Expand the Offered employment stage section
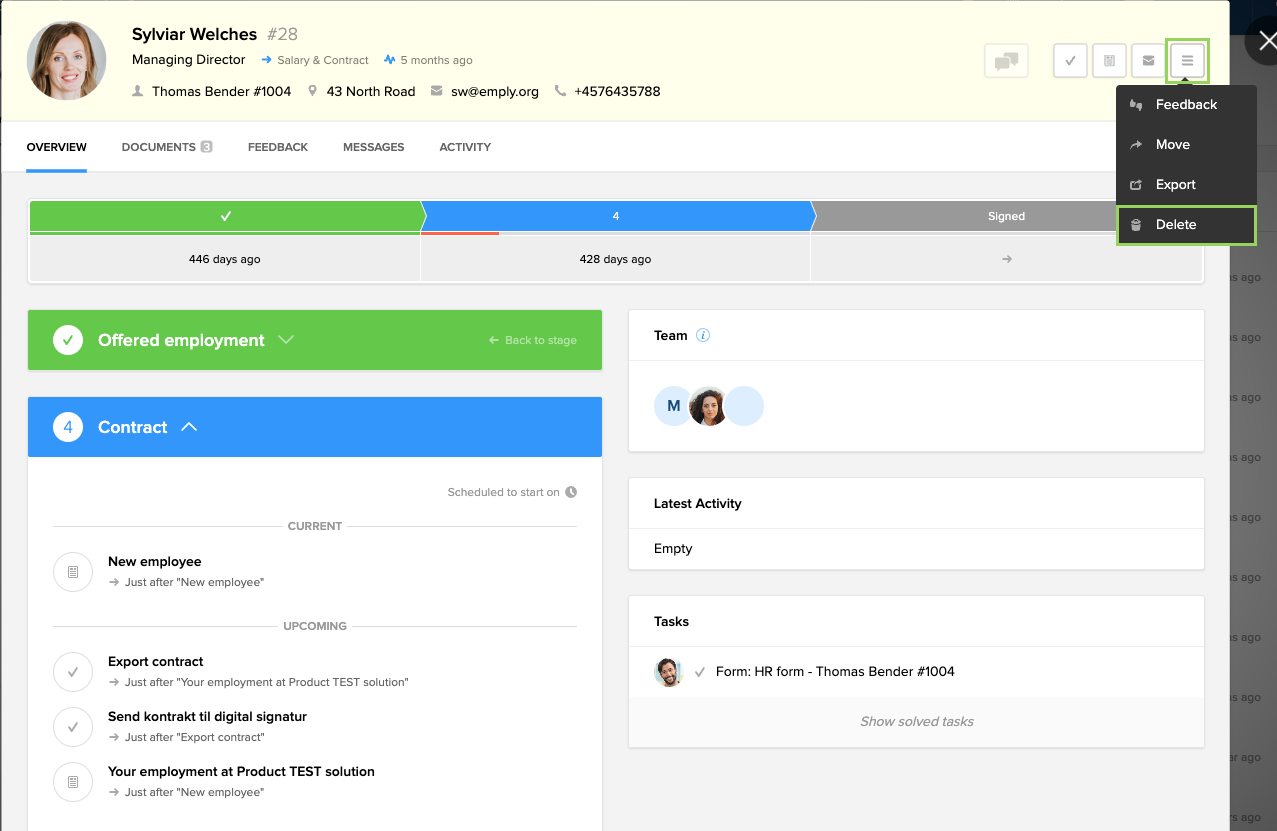1277x831 pixels. 286,340
